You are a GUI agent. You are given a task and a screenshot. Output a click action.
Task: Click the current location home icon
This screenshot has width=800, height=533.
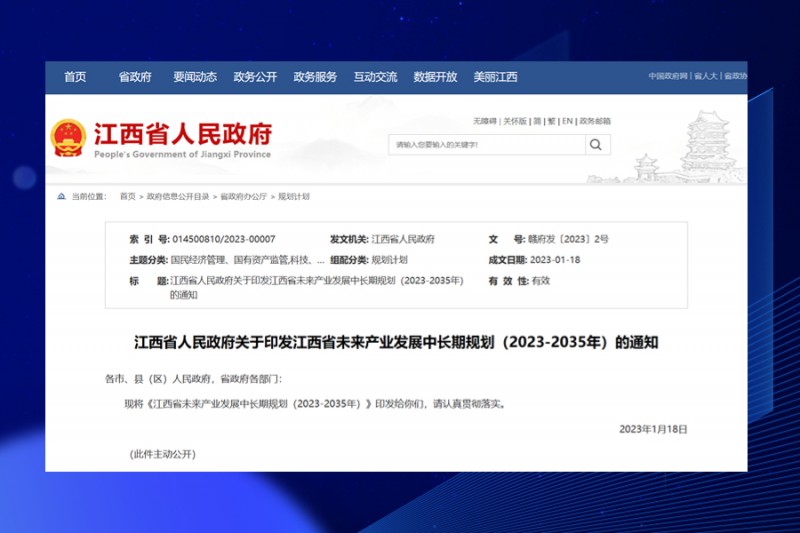click(x=62, y=197)
